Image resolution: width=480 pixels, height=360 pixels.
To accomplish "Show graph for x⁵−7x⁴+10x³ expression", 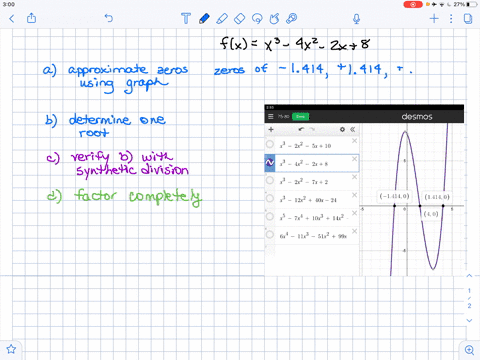I will pyautogui.click(x=270, y=216).
